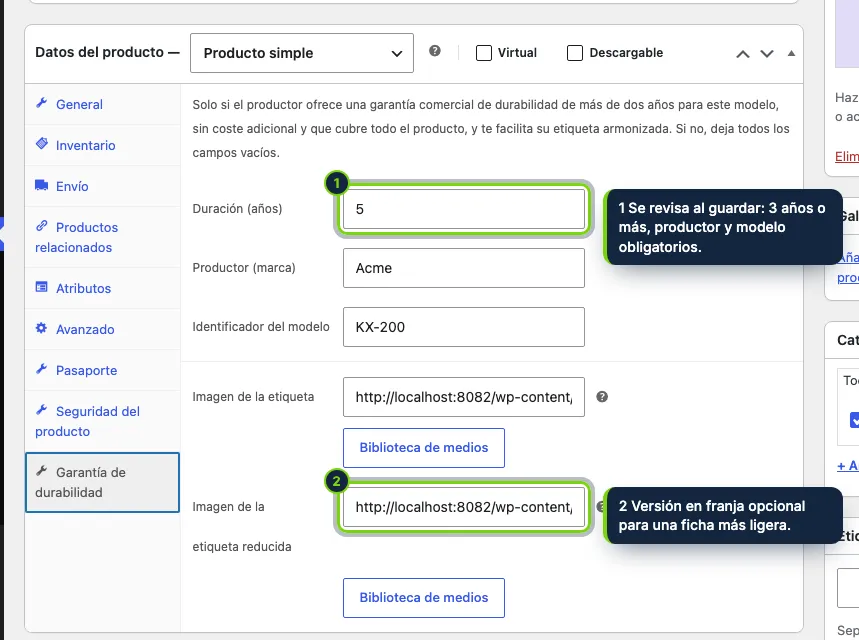Click the 'Identificador del modelo' label
The width and height of the screenshot is (859, 640).
click(x=261, y=327)
